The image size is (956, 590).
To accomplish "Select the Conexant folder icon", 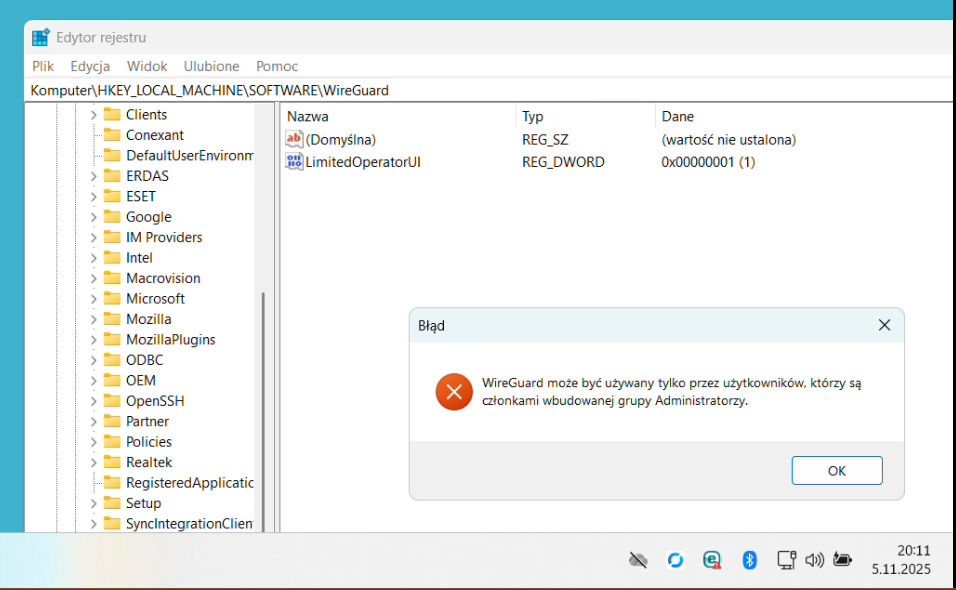I will click(112, 134).
